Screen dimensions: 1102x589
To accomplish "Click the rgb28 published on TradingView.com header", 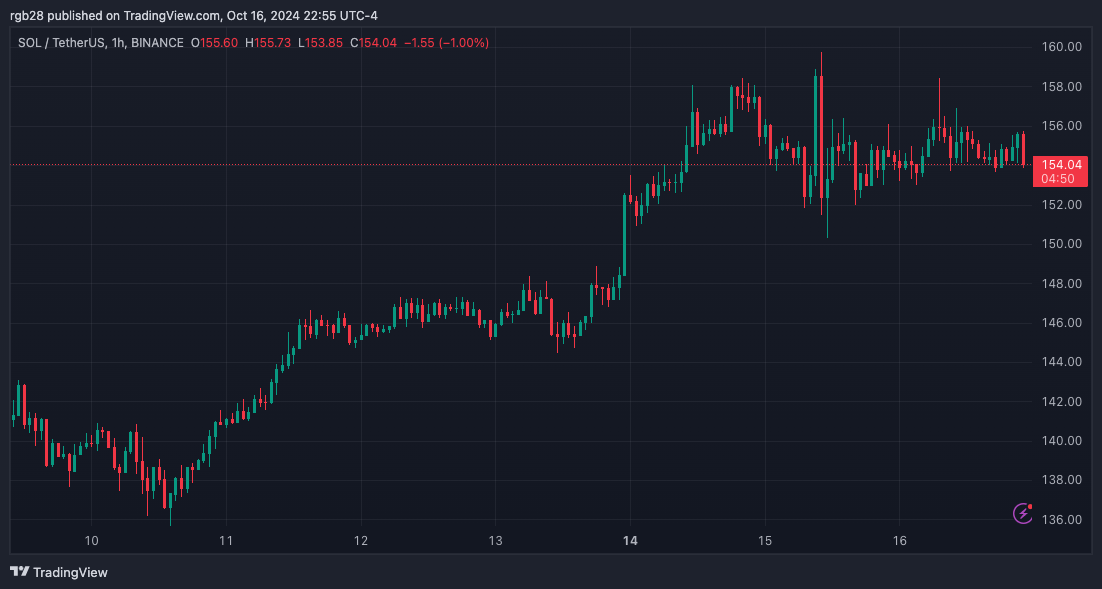I will tap(140, 15).
